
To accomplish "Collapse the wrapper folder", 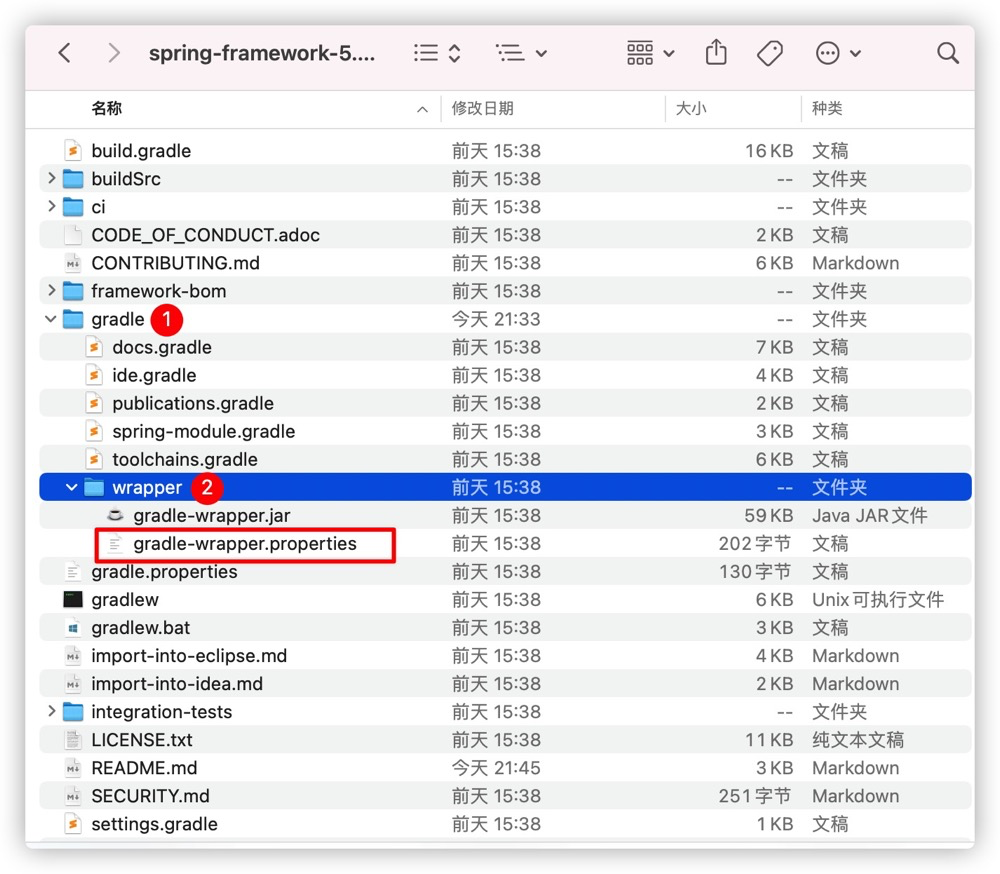I will pyautogui.click(x=71, y=487).
